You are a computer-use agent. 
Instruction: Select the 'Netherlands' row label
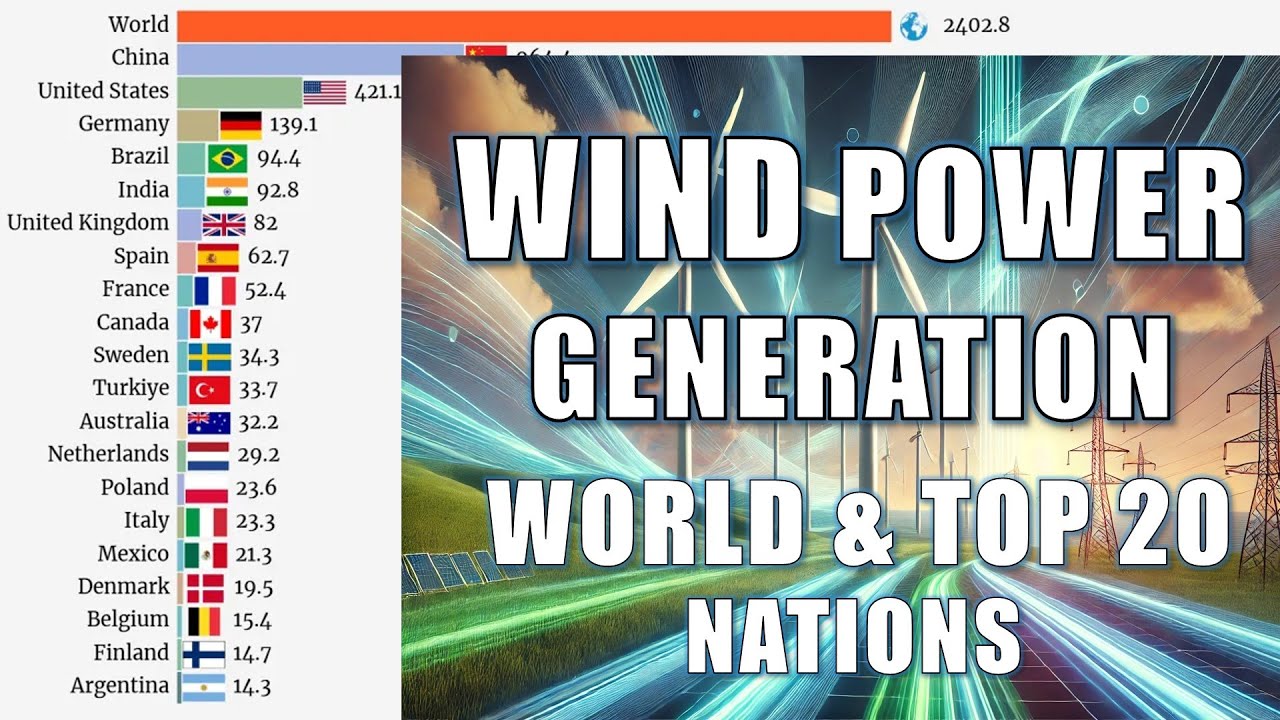[108, 454]
